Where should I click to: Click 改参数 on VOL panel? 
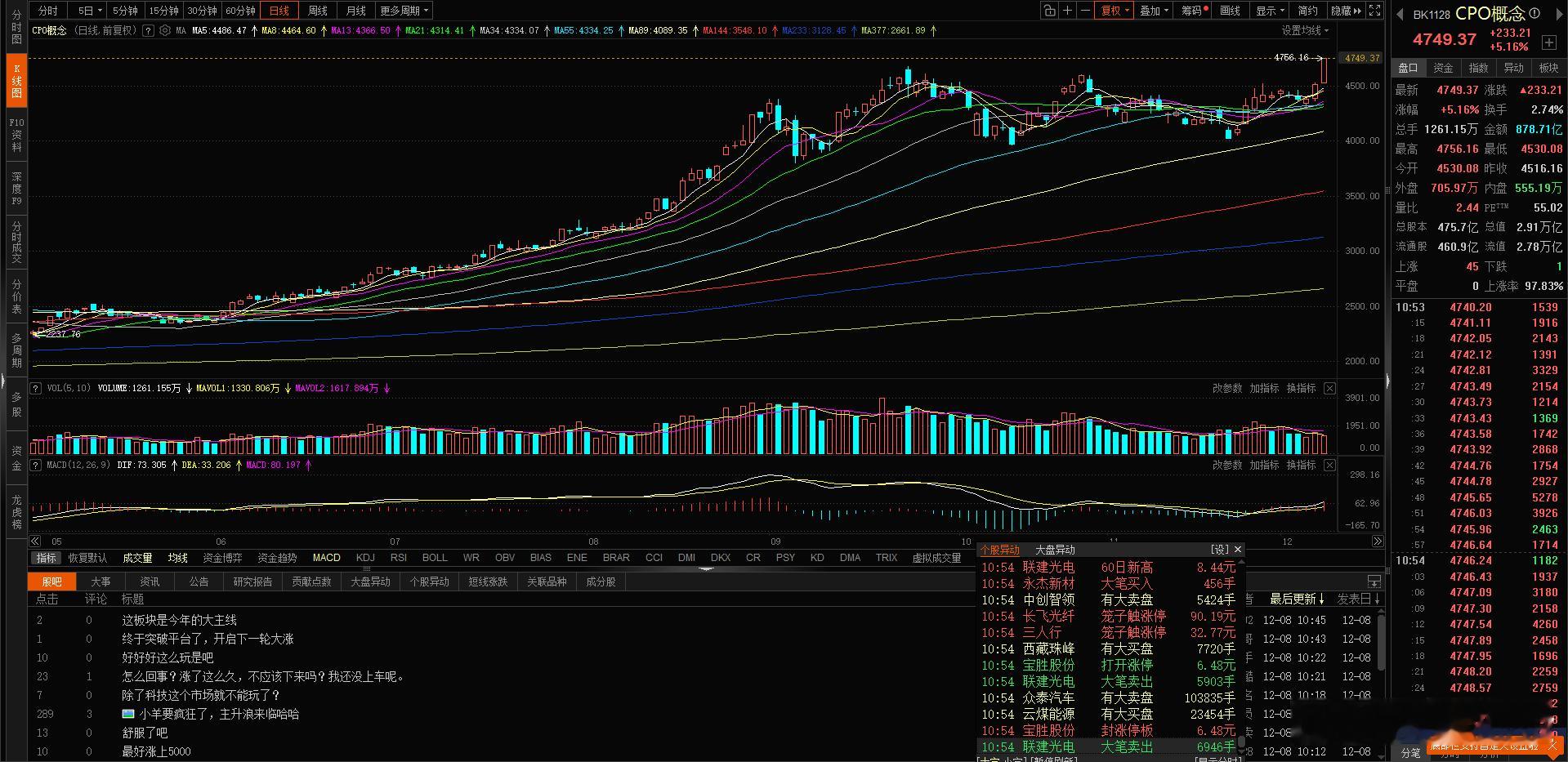(x=1226, y=388)
